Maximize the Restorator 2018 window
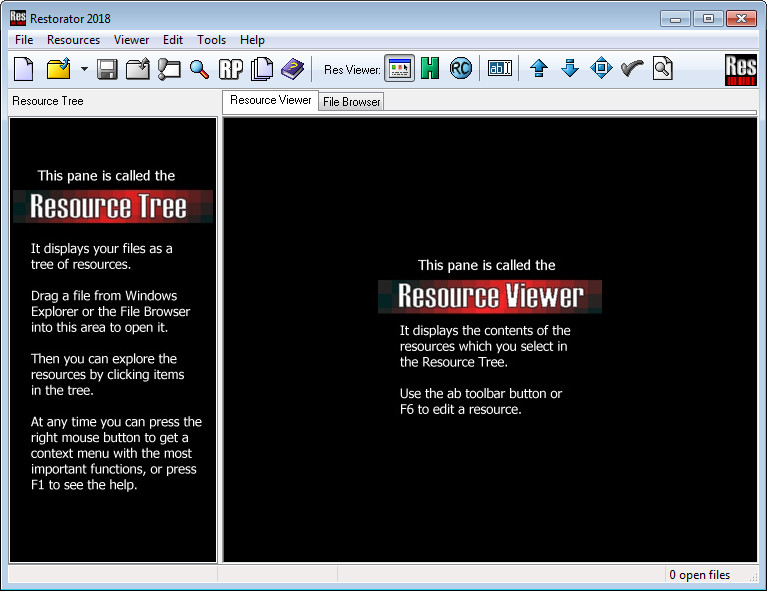This screenshot has height=591, width=767. click(708, 19)
